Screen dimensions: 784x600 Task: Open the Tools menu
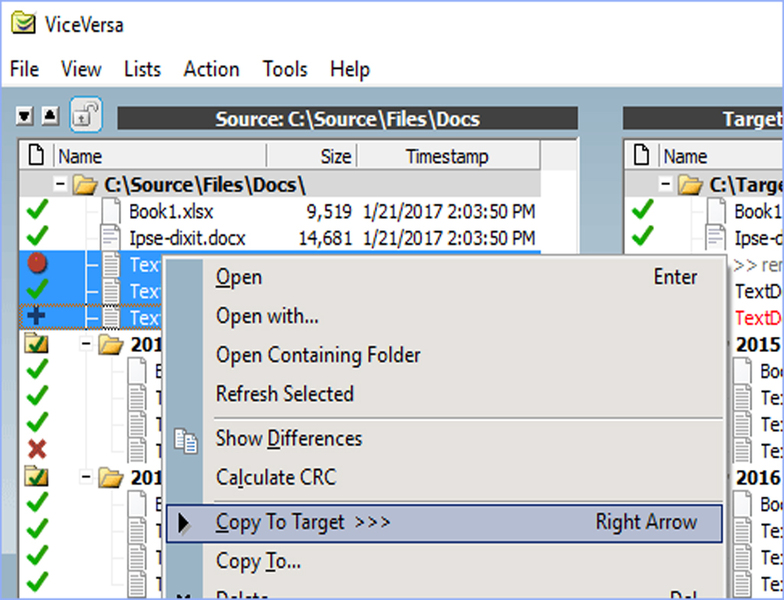pyautogui.click(x=285, y=69)
